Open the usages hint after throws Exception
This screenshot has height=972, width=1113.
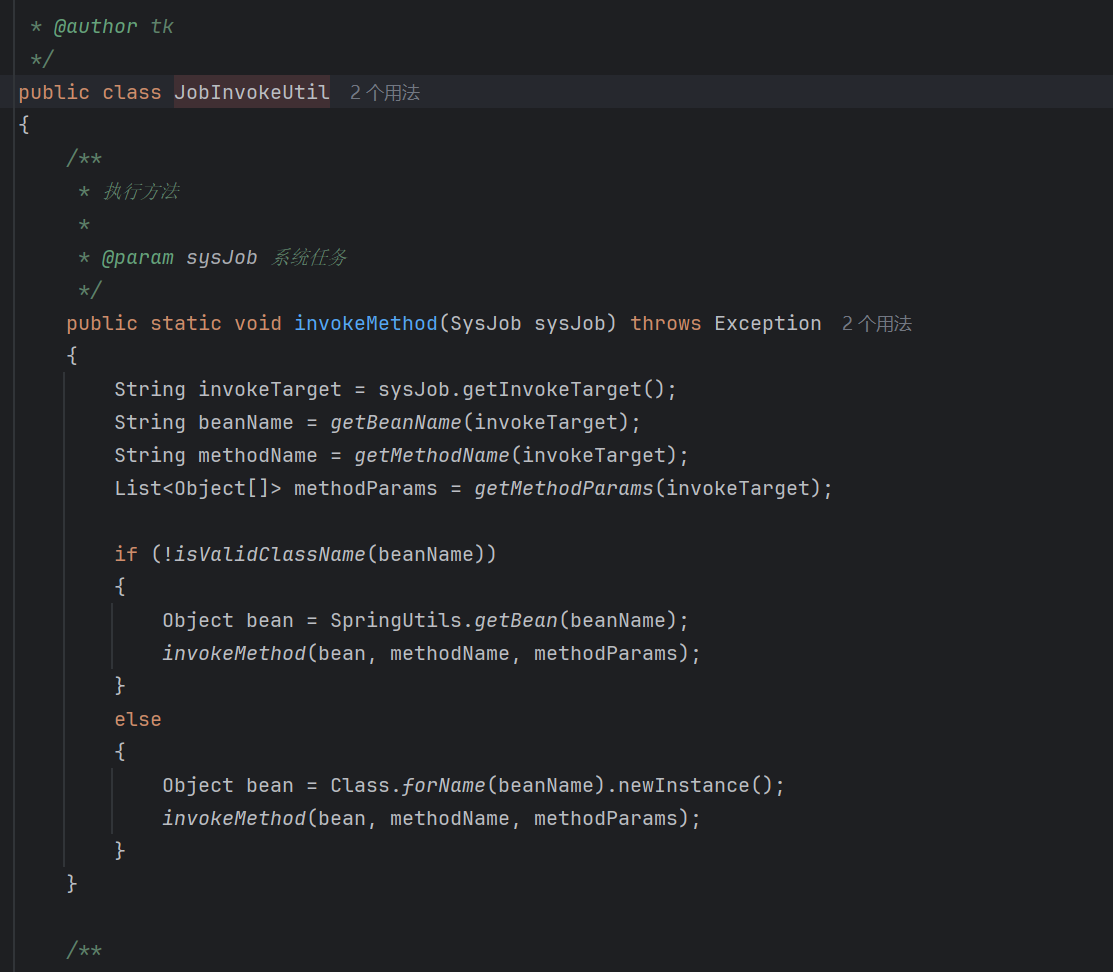tap(877, 324)
